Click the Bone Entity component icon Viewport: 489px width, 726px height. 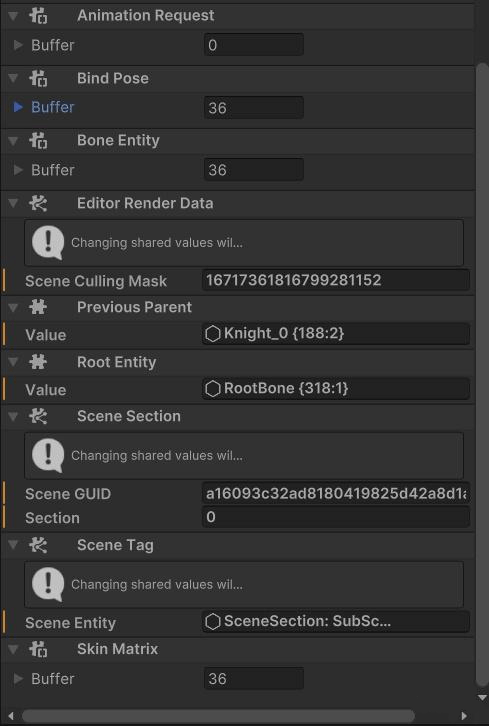38,140
